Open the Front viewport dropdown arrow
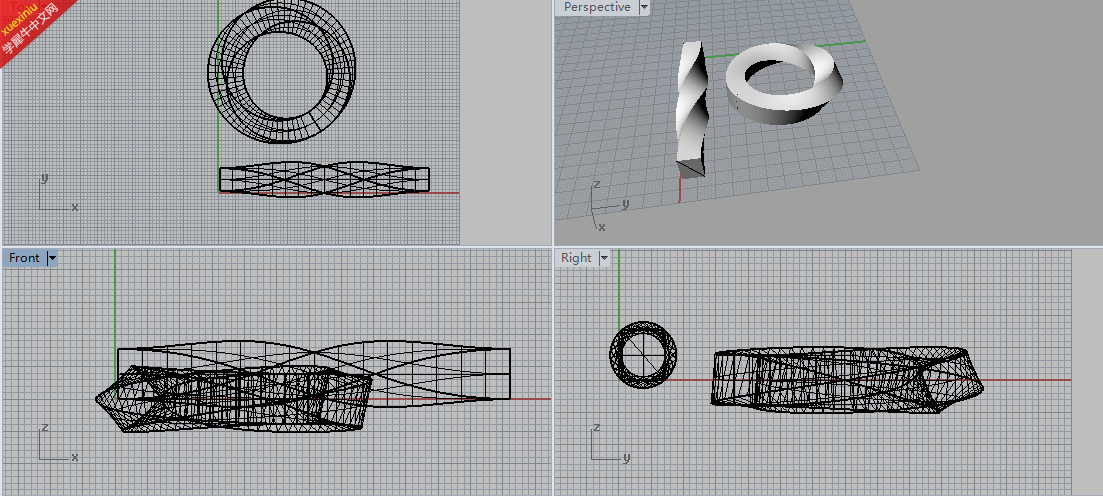This screenshot has height=496, width=1103. (x=51, y=258)
